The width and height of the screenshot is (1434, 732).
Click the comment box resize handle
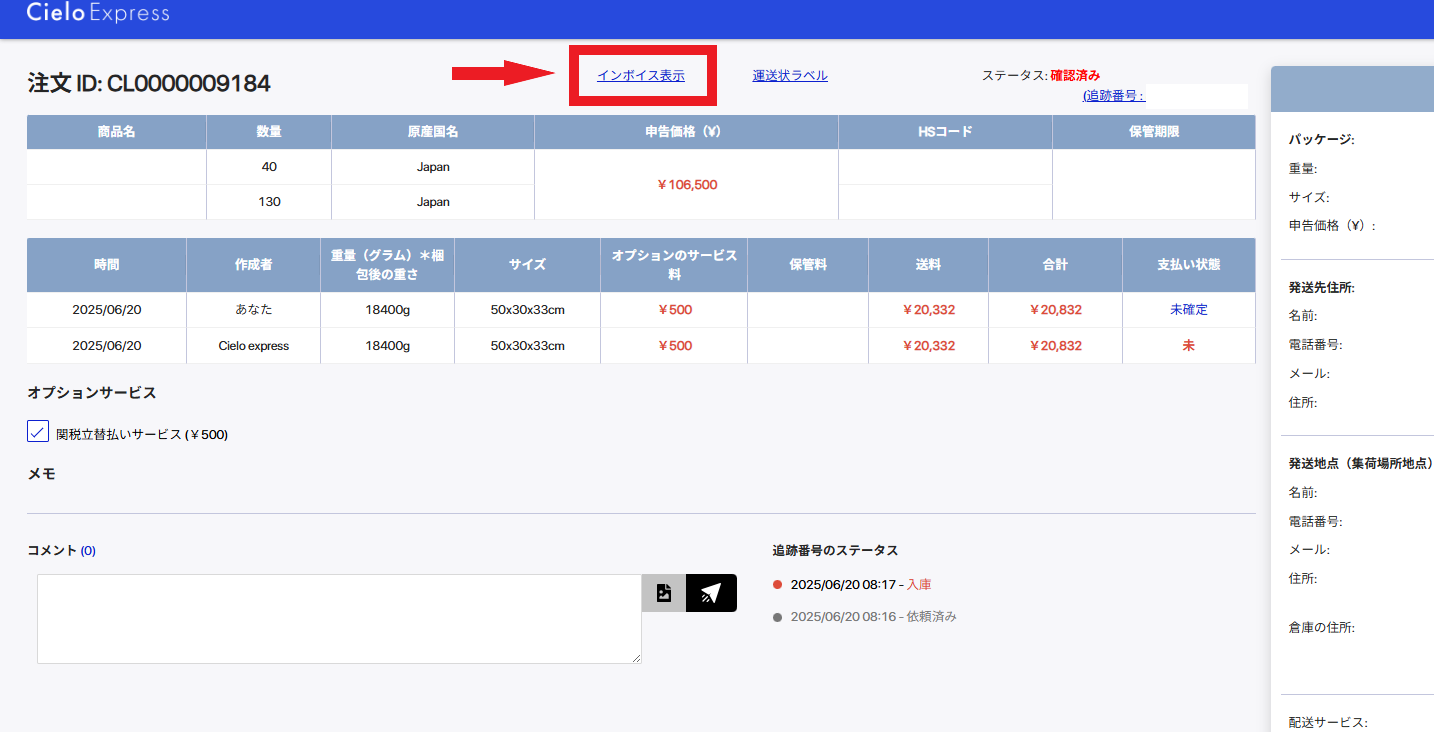point(635,657)
